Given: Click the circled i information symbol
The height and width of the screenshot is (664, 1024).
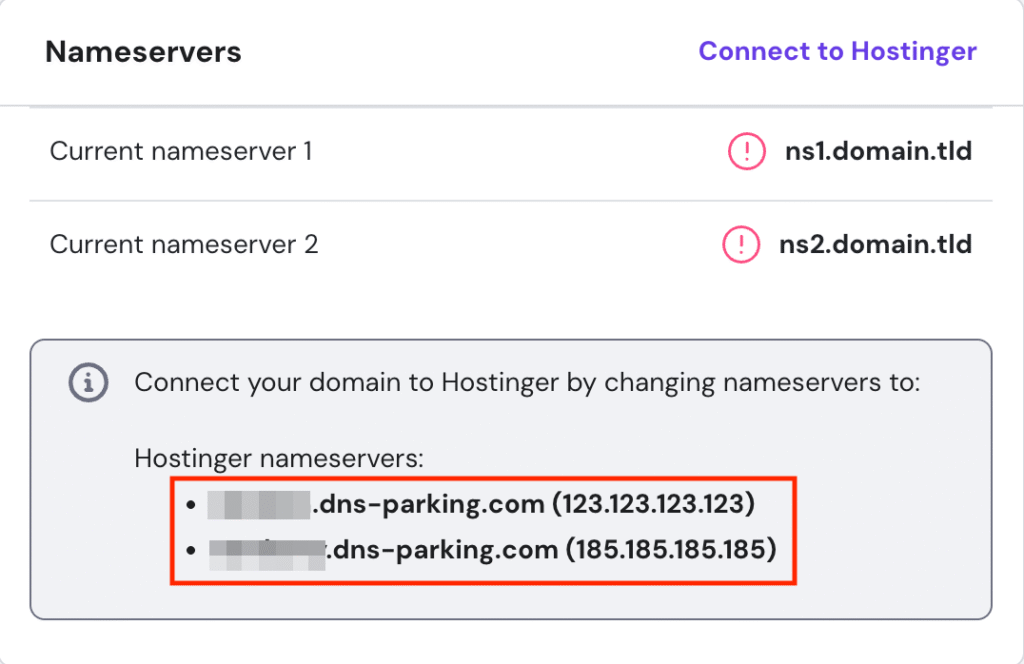Looking at the screenshot, I should [88, 382].
